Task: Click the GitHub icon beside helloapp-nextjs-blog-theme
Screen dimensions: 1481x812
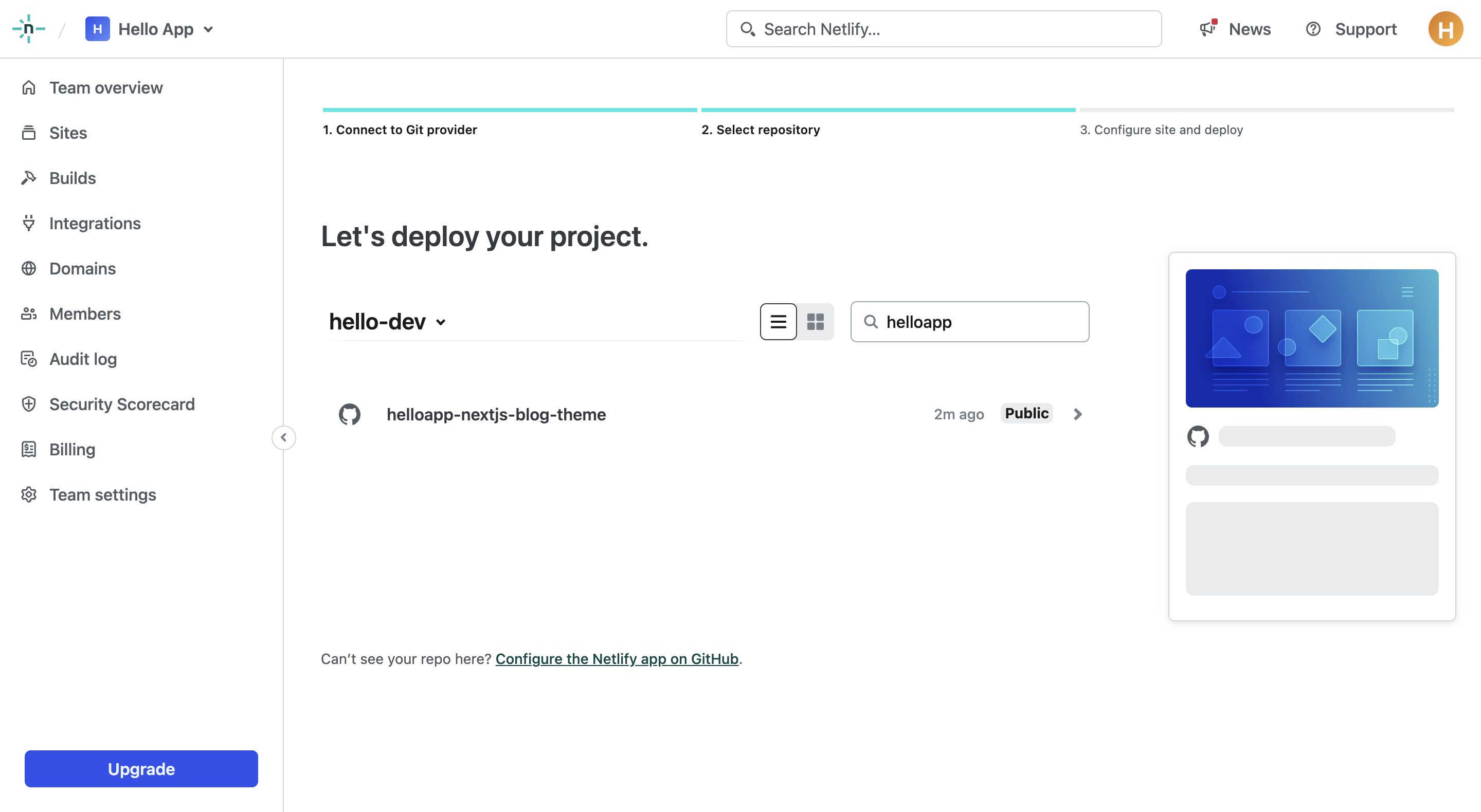Action: (x=350, y=414)
